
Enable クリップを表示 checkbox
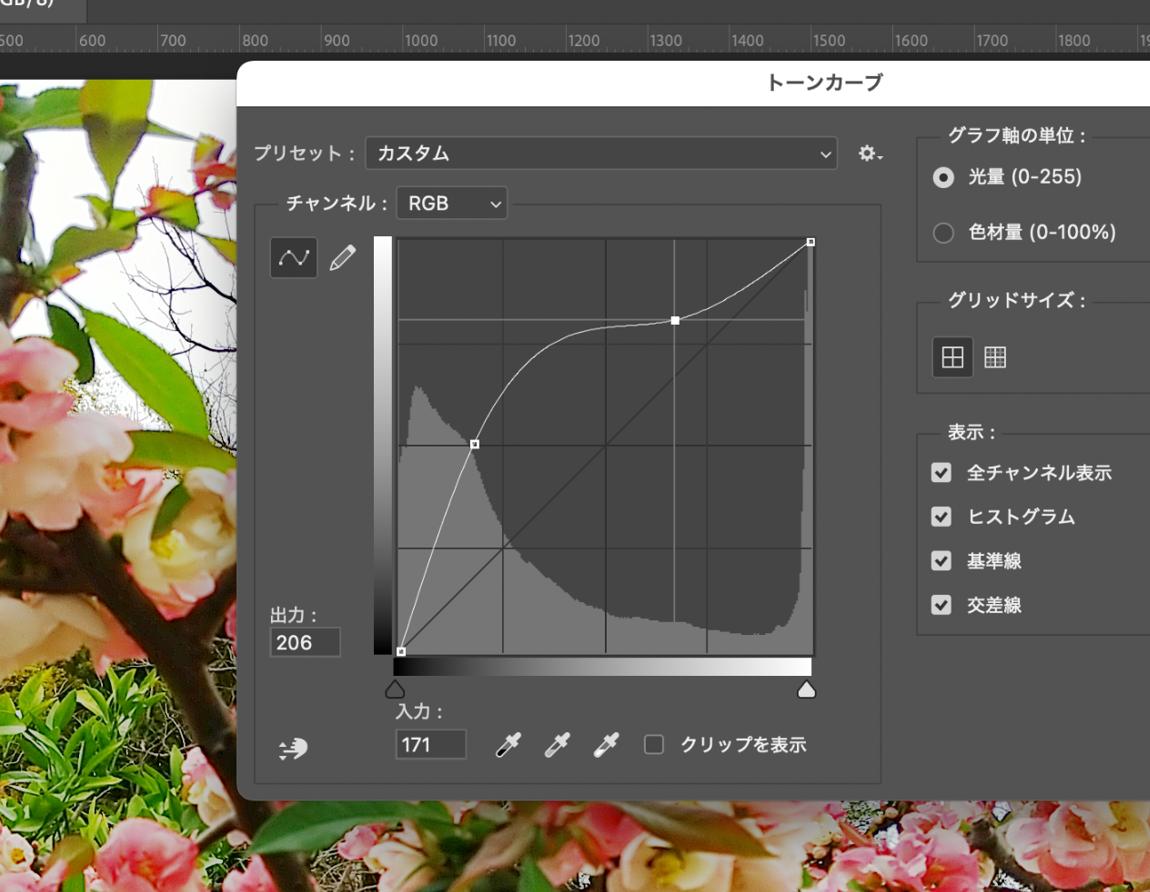[653, 745]
